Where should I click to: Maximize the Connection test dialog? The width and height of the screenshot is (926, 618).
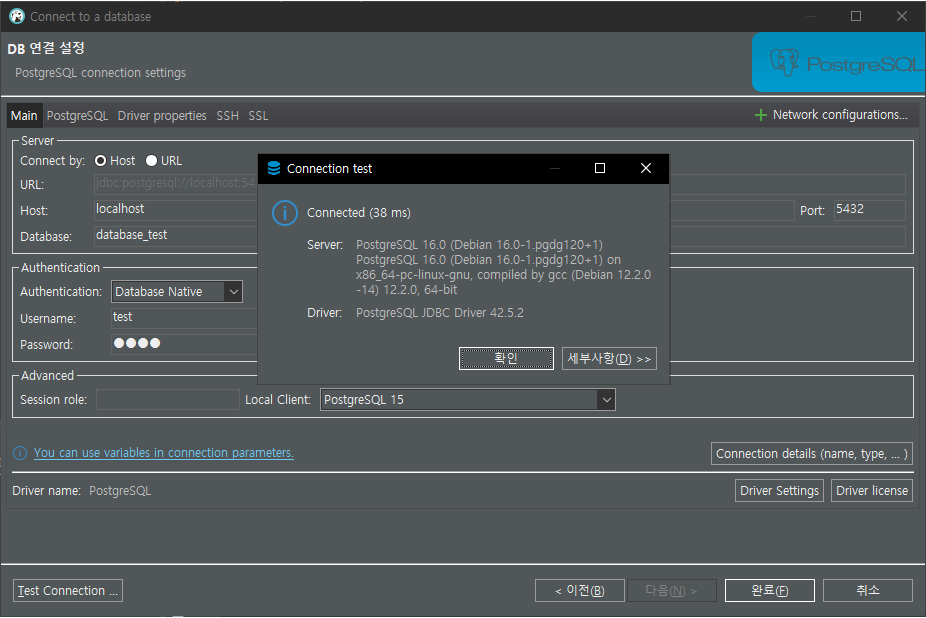[600, 168]
